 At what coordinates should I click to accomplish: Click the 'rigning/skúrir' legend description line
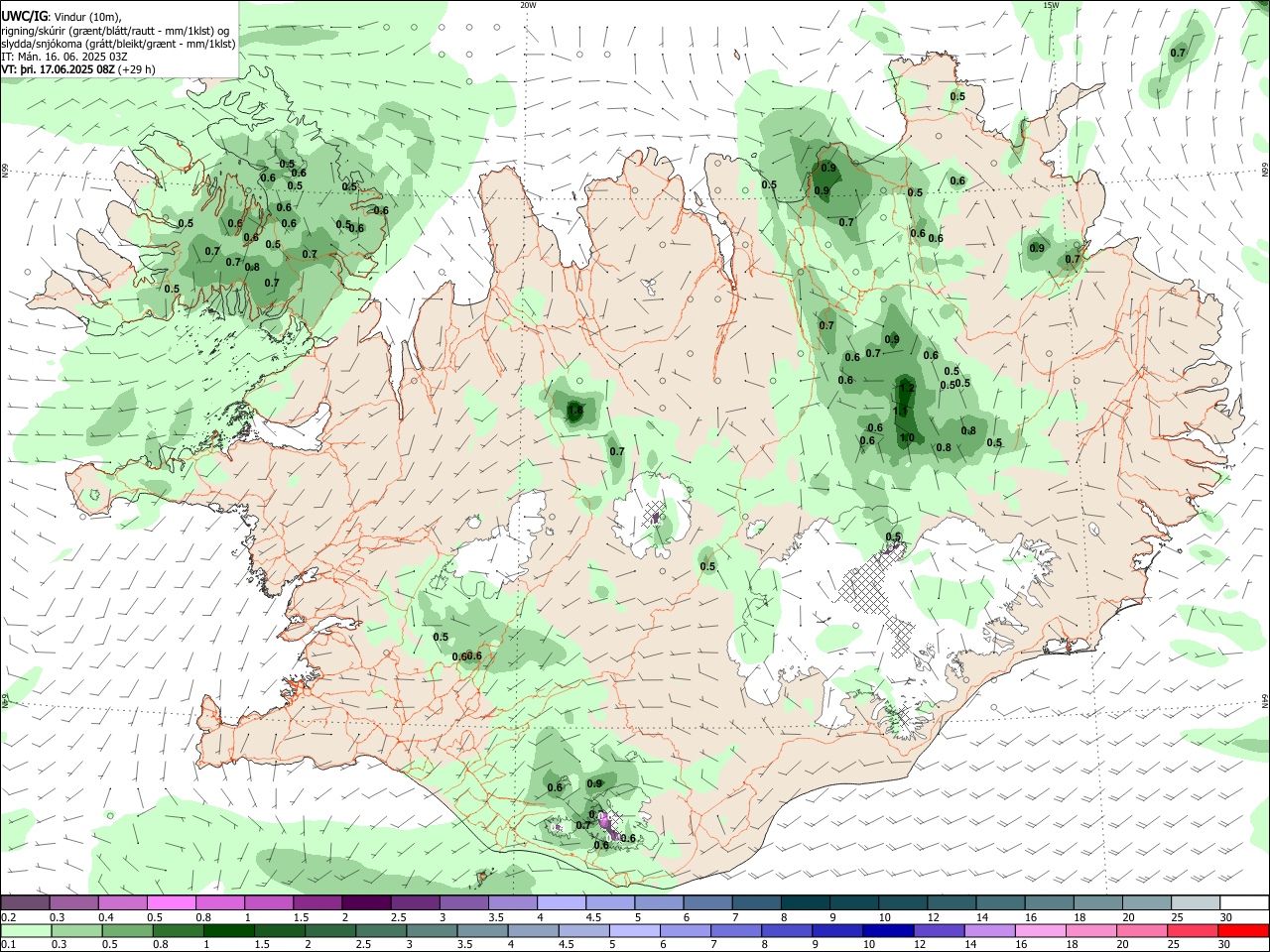coord(116,31)
